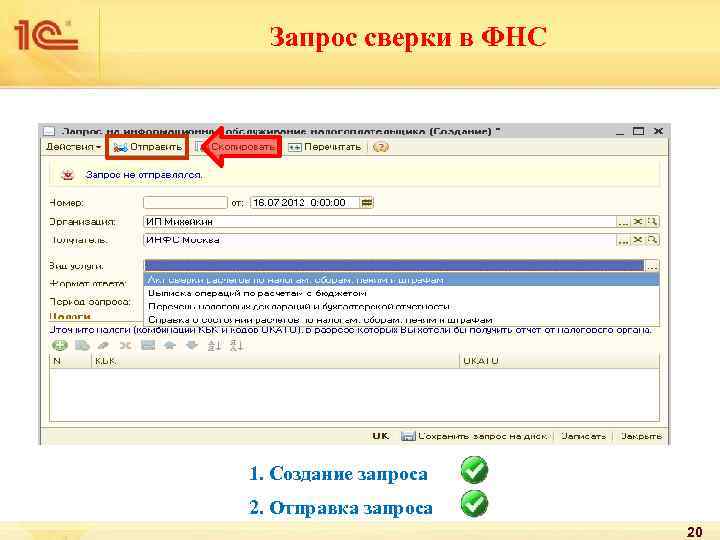Screen dimensions: 720x540
Task: Click the Отправить button to send request
Action: pos(147,147)
